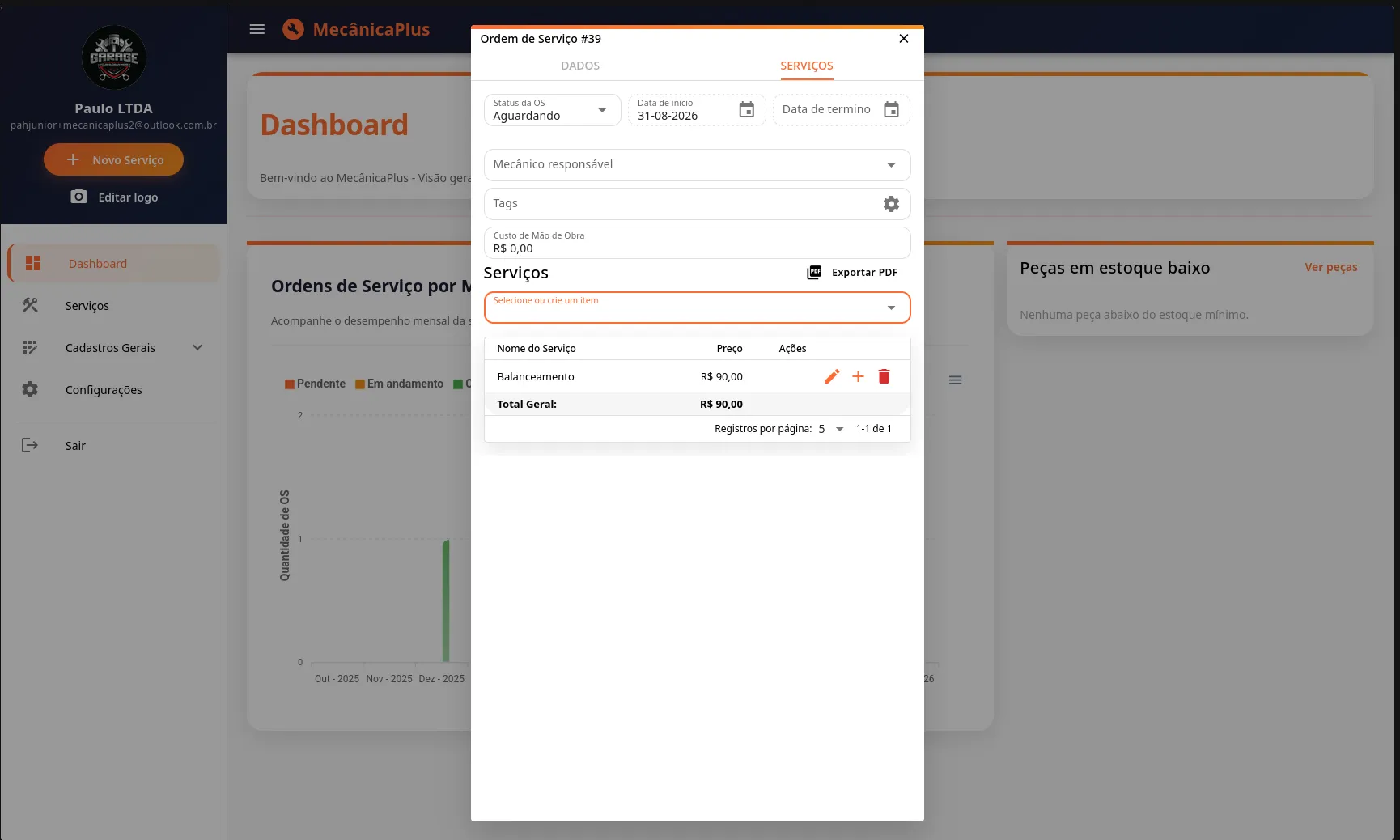The width and height of the screenshot is (1400, 840).
Task: Click the Nome do Serviço column header
Action: pos(537,349)
